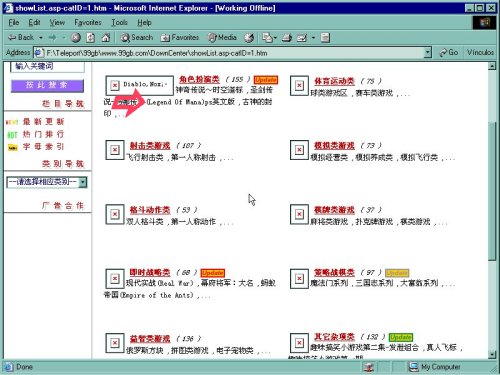Click the vertical scrollbar down arrow
500x375 pixels.
[492, 354]
